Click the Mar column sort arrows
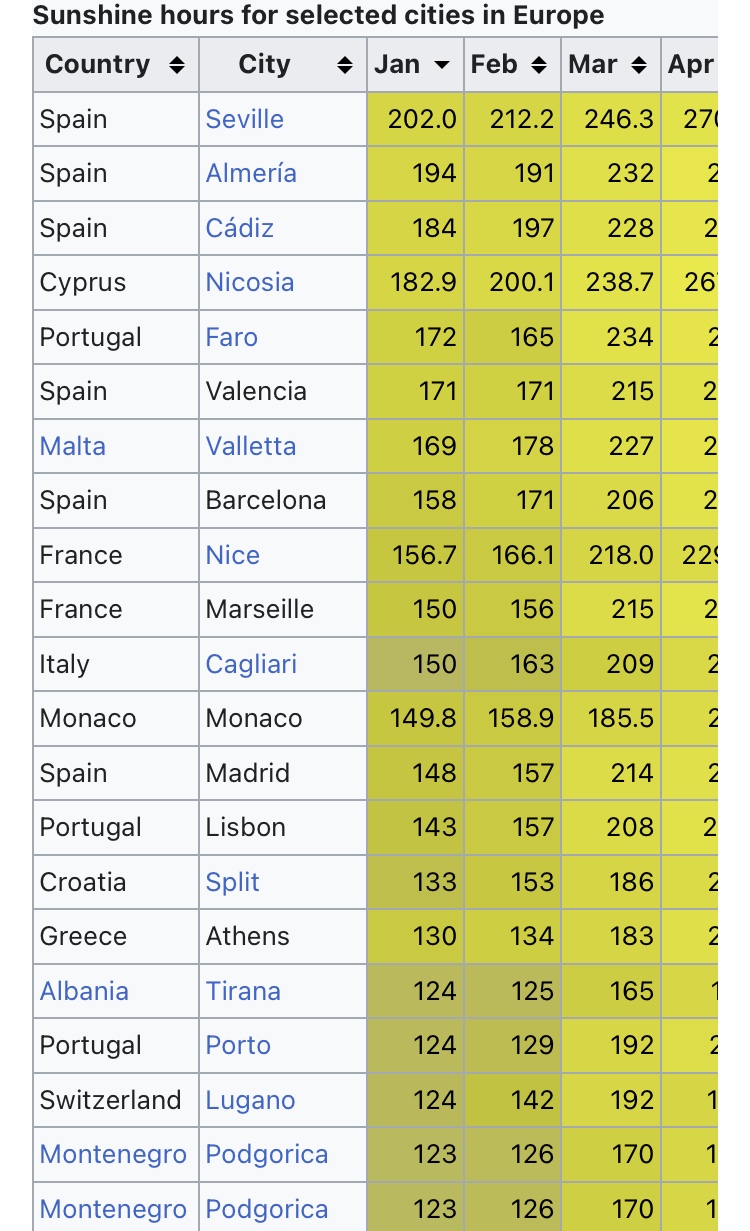The width and height of the screenshot is (750, 1231). tap(637, 66)
